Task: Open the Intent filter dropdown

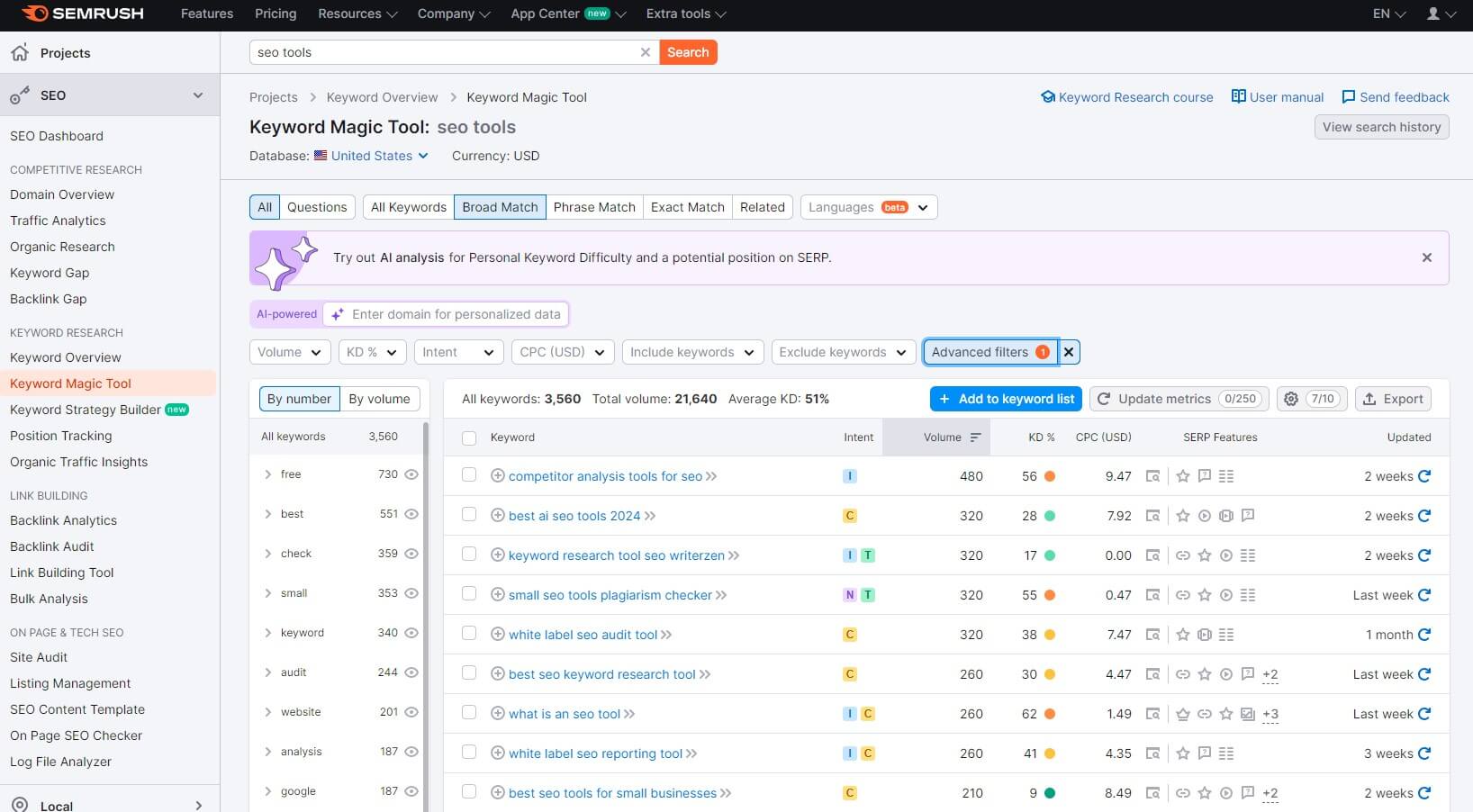Action: click(458, 352)
